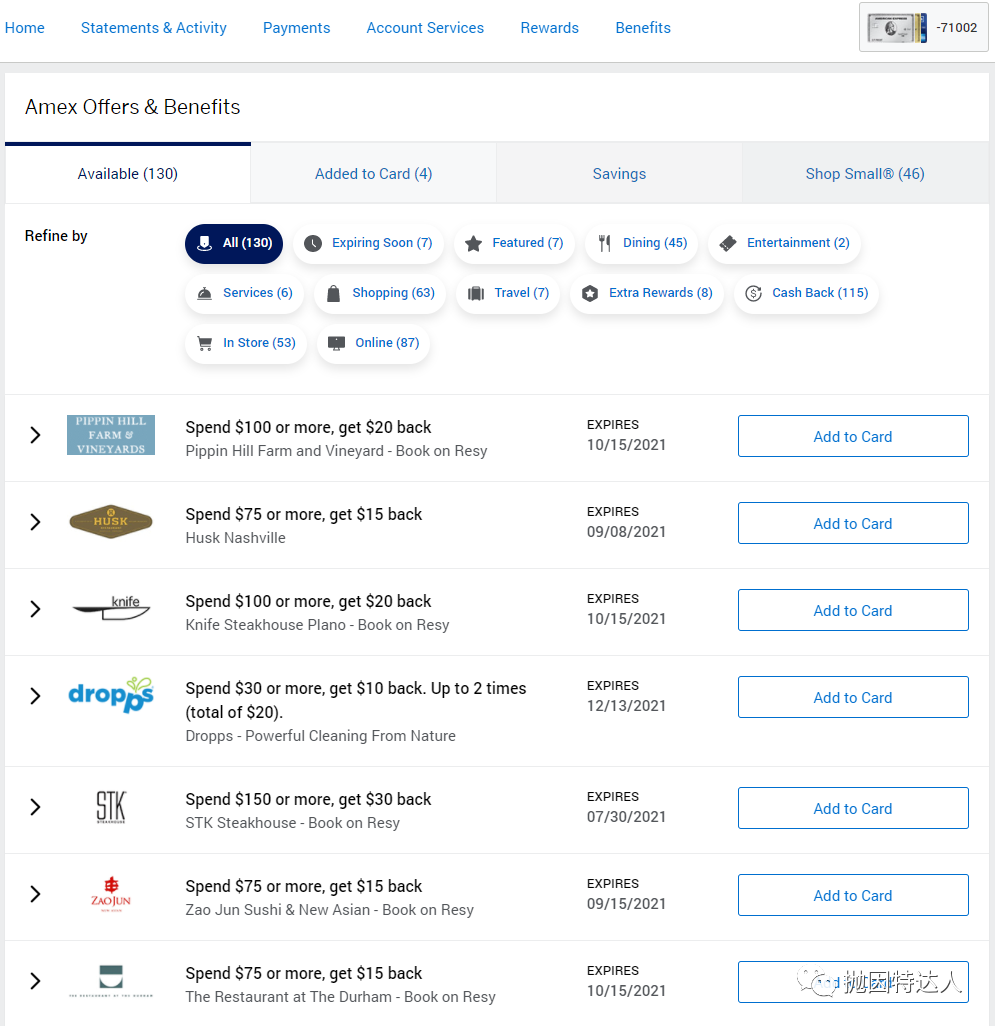Screen dimensions: 995x1026
Task: Expand the Husk Nashville offer
Action: point(36,522)
